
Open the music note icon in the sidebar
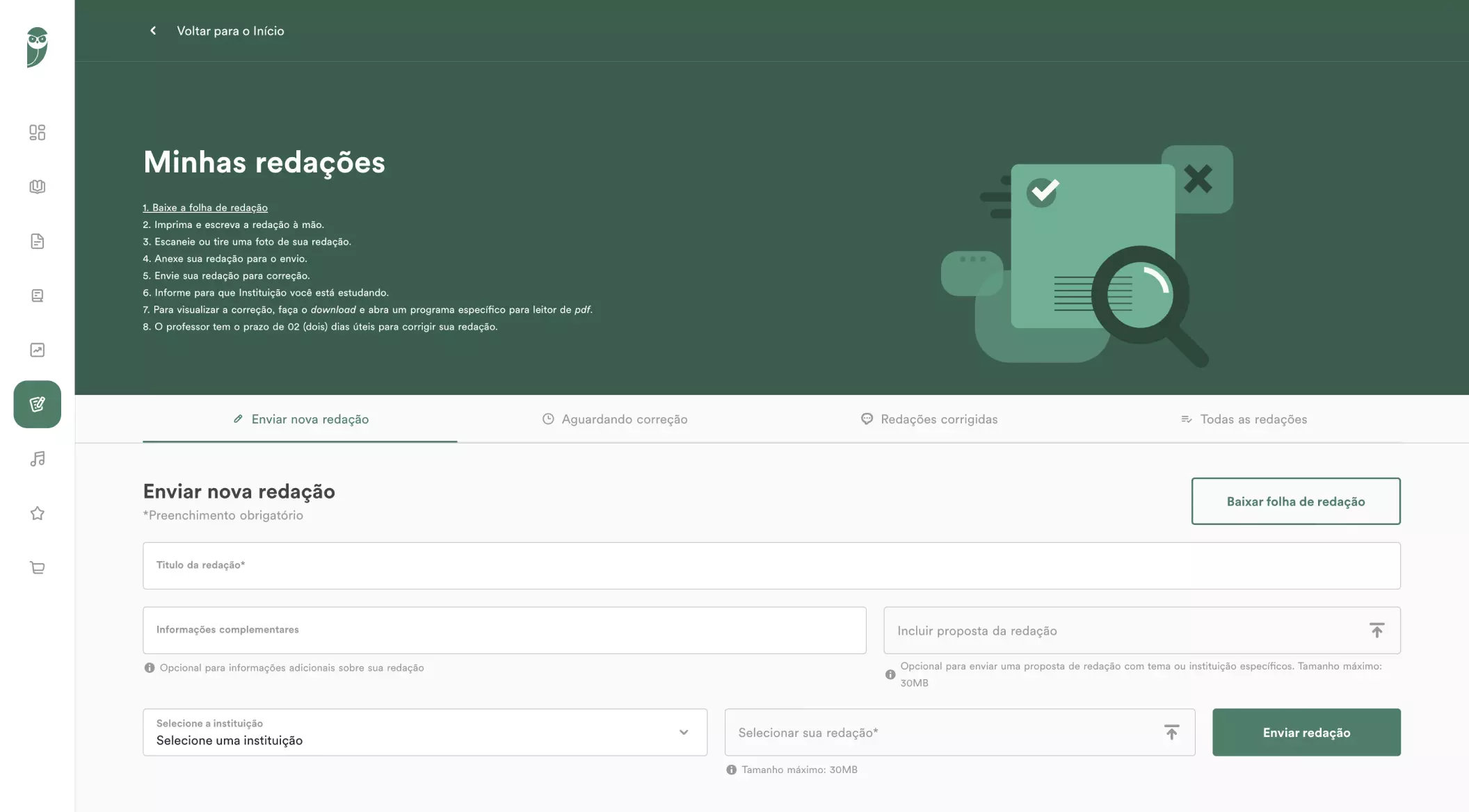tap(38, 459)
